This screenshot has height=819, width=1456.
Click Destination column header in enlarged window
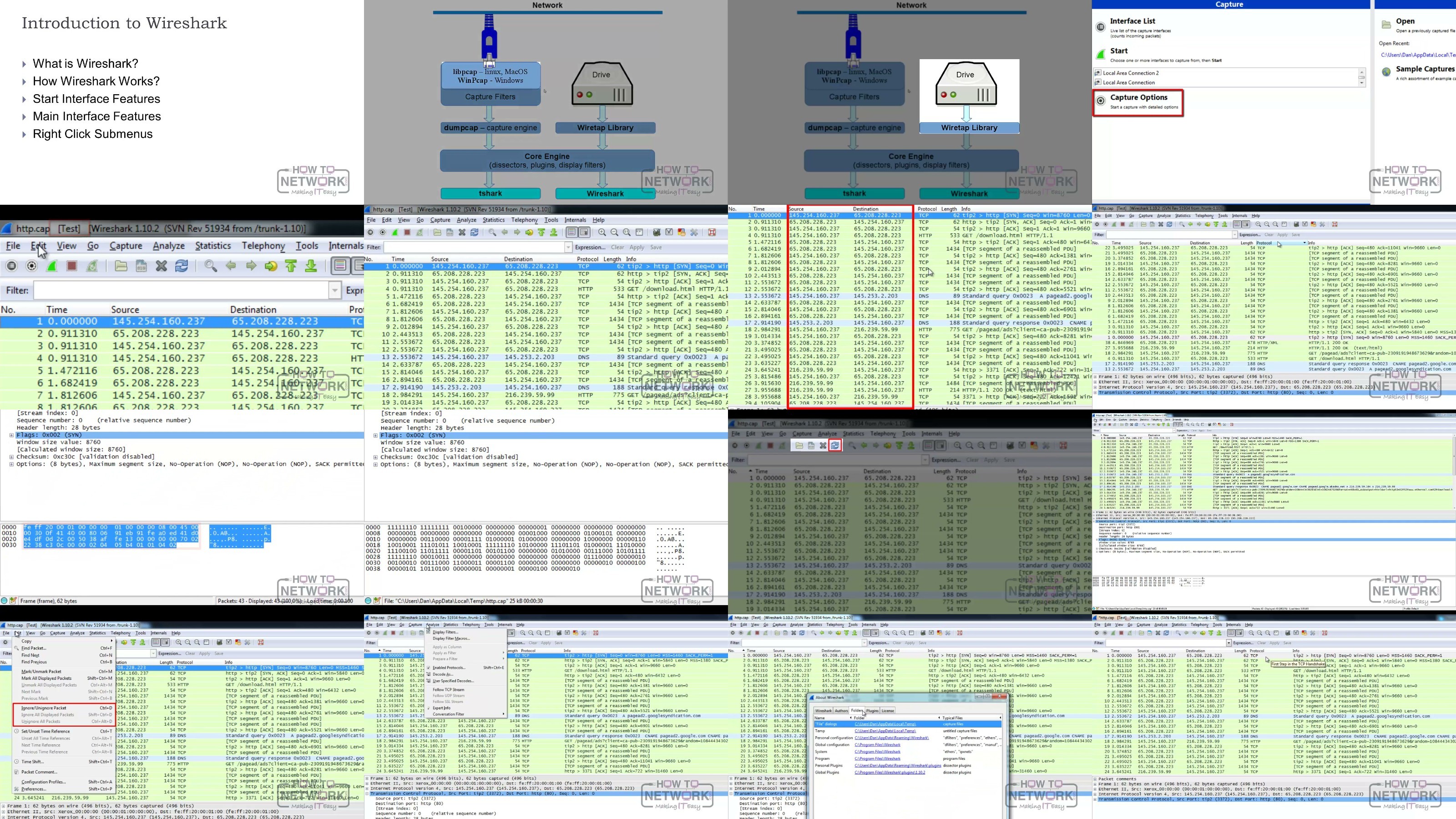253,310
